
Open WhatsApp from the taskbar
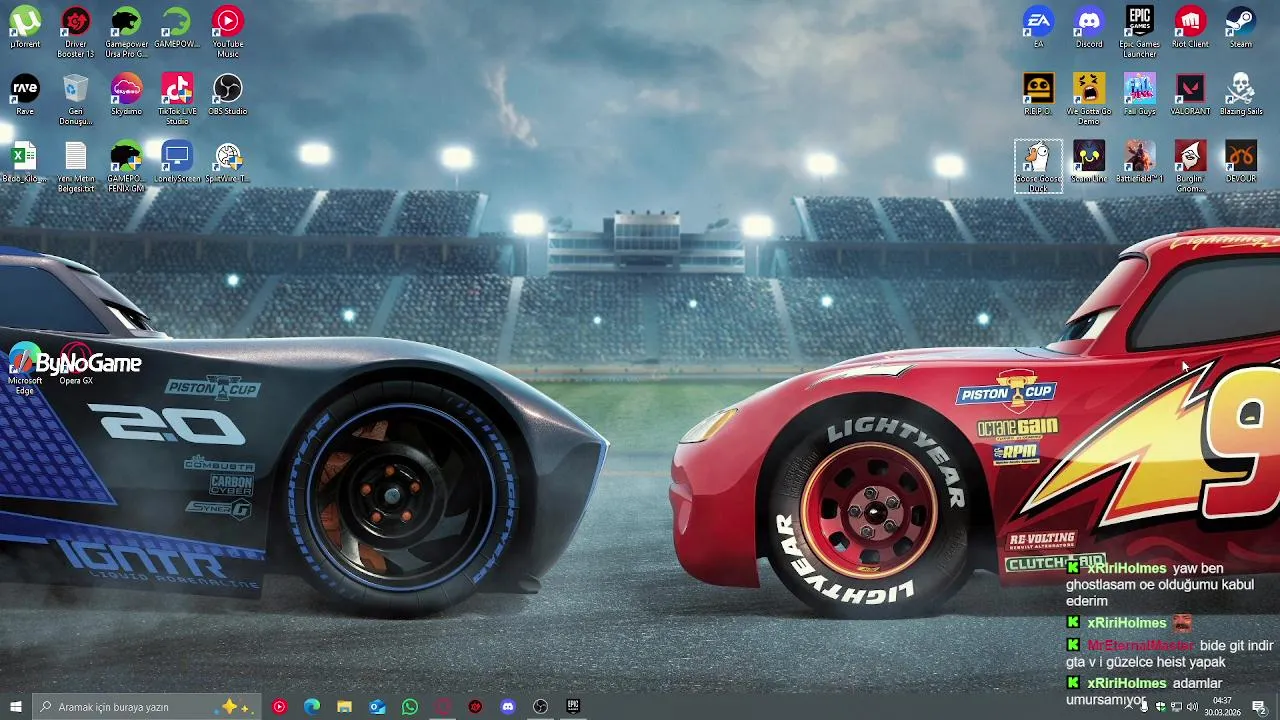(x=410, y=707)
